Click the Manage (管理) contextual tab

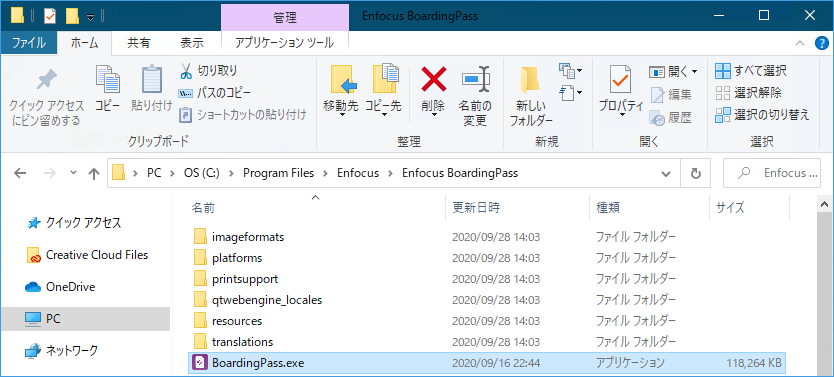(x=285, y=17)
